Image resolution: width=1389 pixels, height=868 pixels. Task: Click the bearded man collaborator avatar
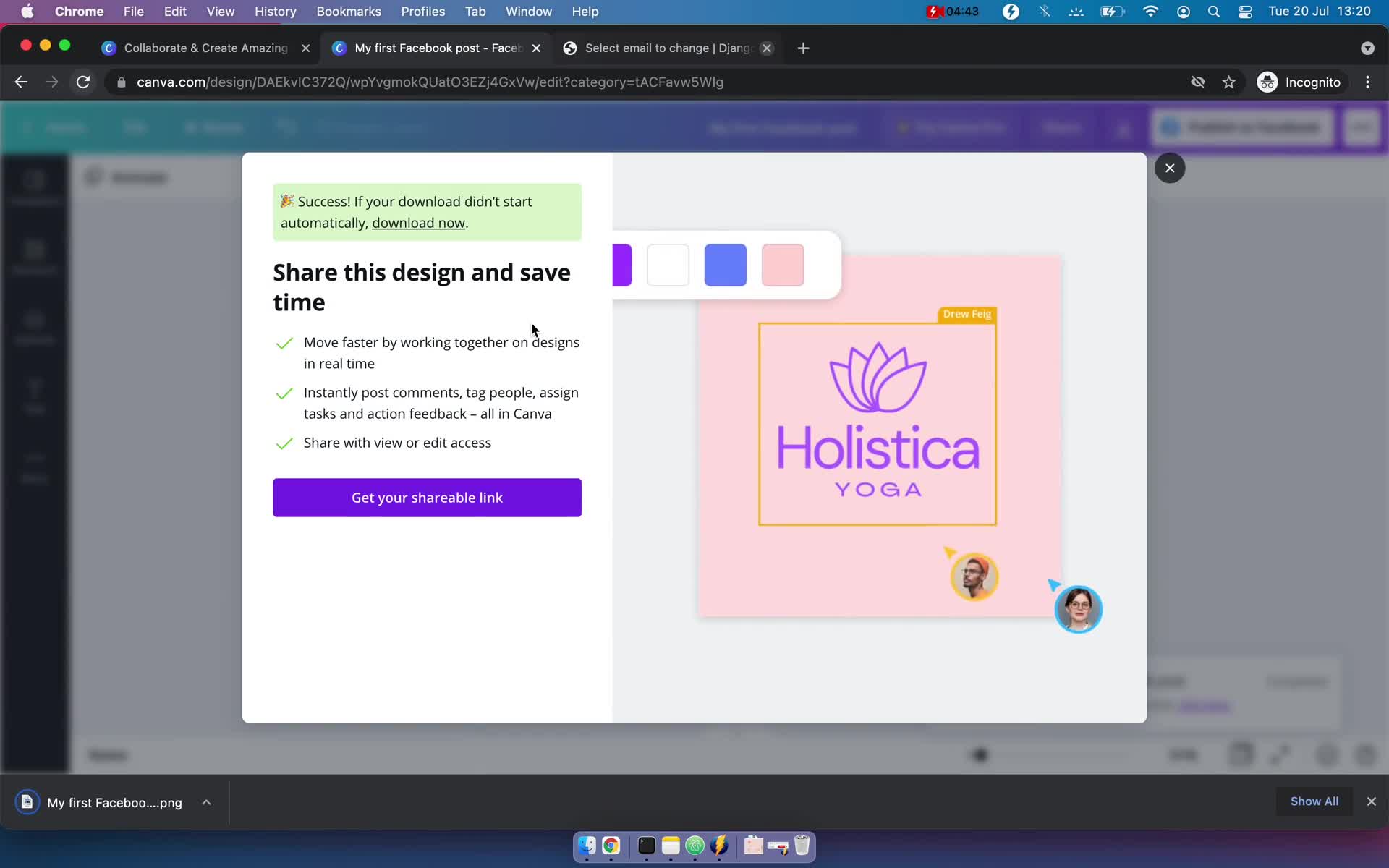point(974,576)
